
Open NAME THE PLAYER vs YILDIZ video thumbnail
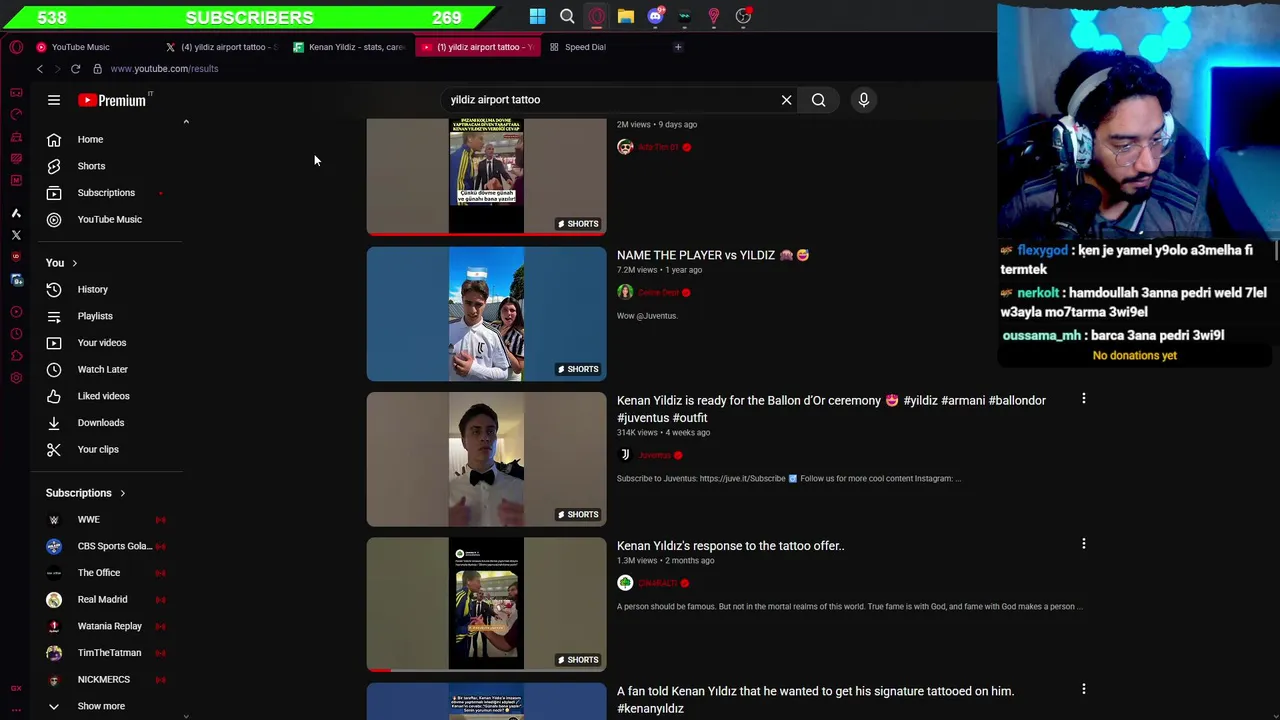[x=486, y=314]
